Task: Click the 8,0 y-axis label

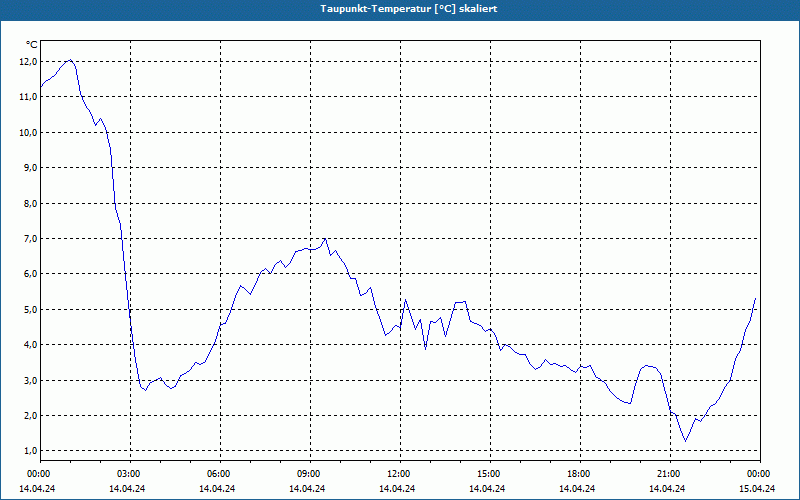Action: pyautogui.click(x=31, y=204)
